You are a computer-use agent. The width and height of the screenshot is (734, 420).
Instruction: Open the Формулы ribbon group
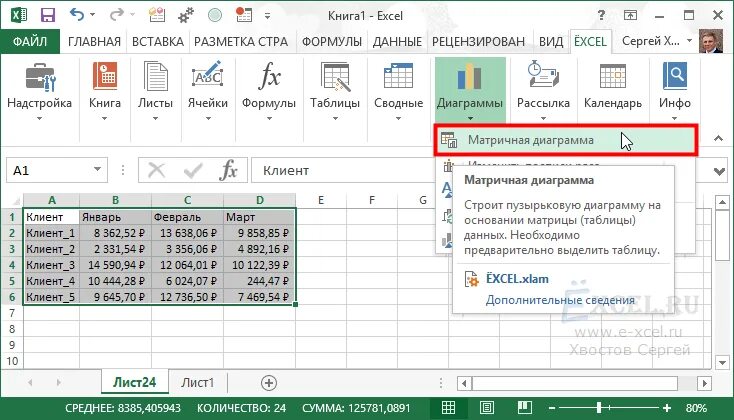click(x=269, y=91)
